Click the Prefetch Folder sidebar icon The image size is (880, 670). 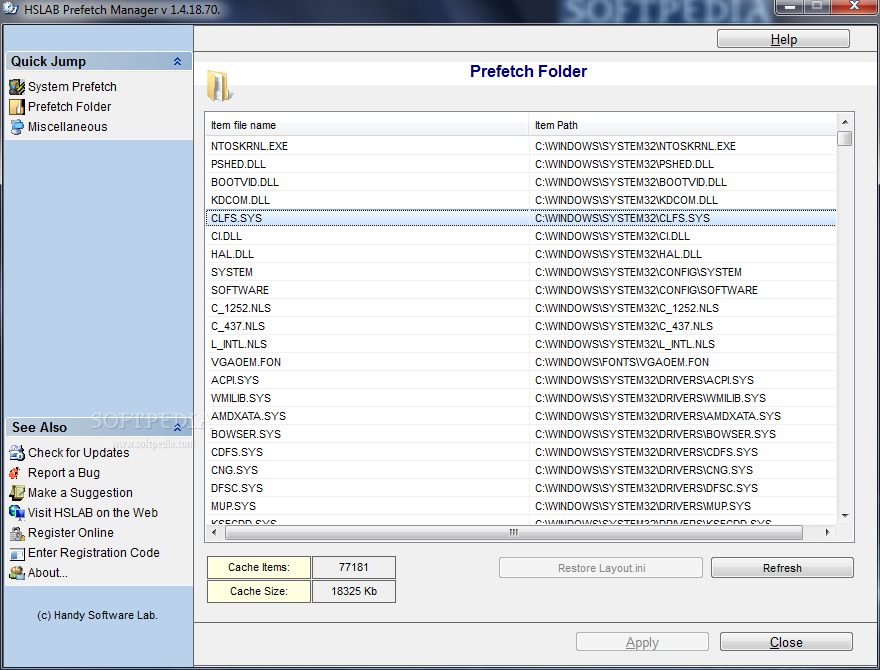point(17,107)
